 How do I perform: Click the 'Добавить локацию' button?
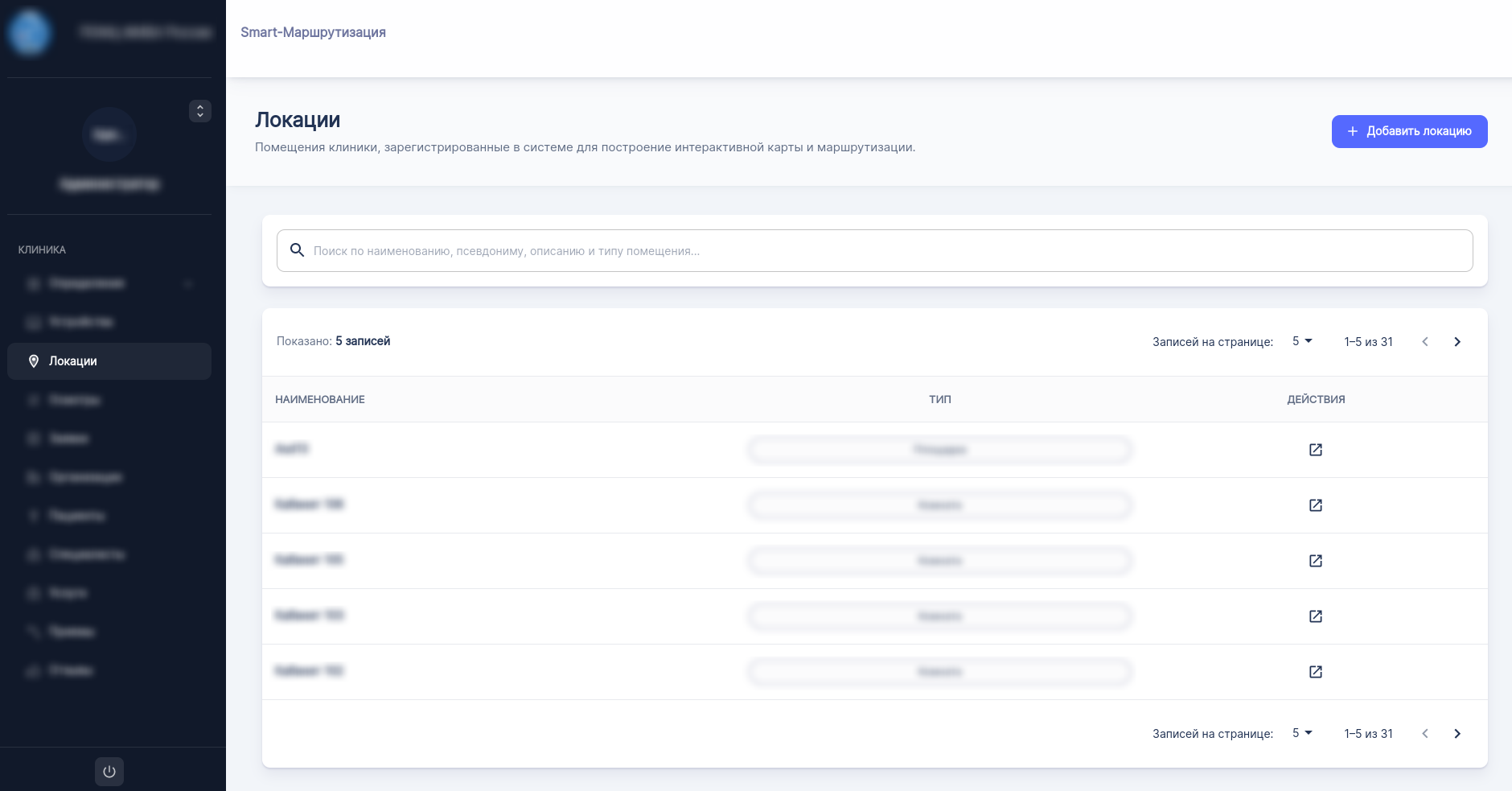pos(1409,131)
